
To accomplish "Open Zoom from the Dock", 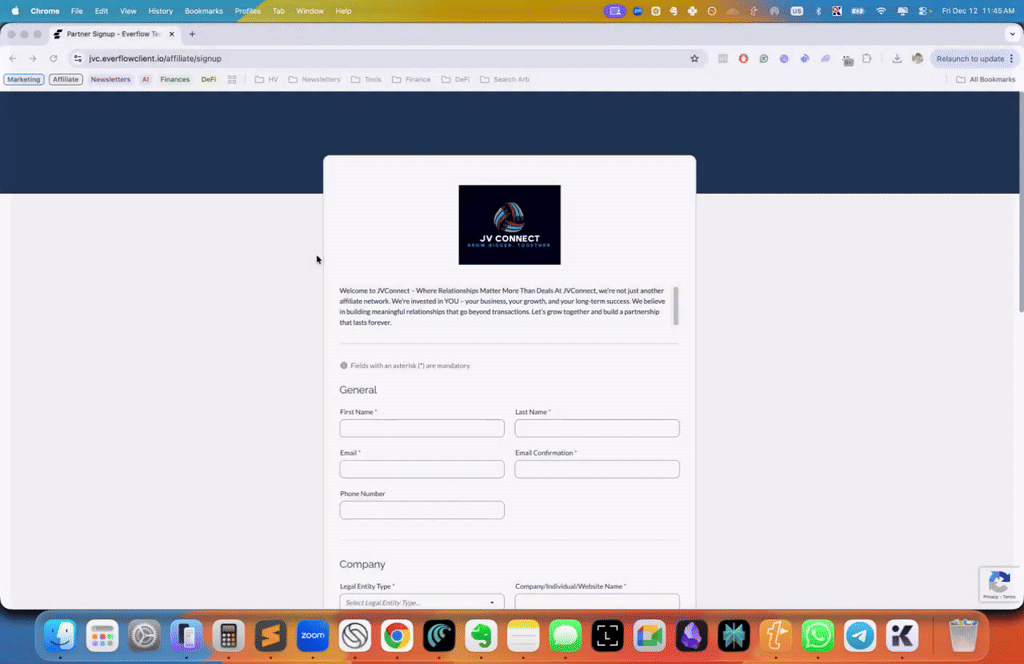I will coord(312,635).
